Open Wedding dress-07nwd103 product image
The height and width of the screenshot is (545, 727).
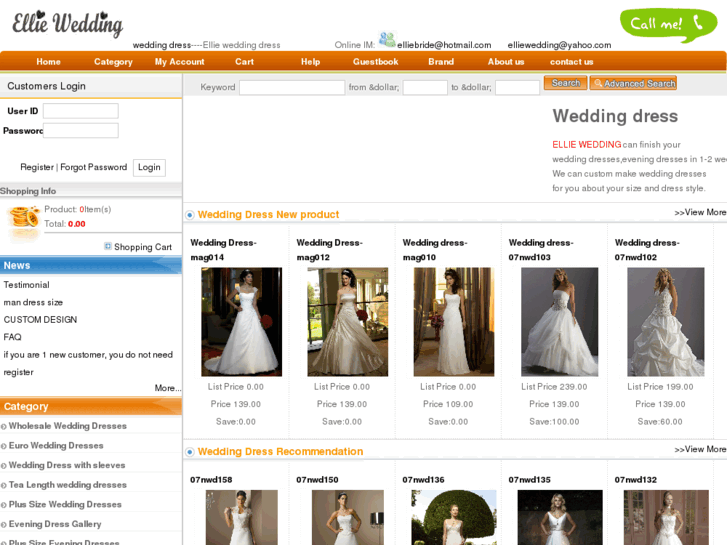click(560, 322)
